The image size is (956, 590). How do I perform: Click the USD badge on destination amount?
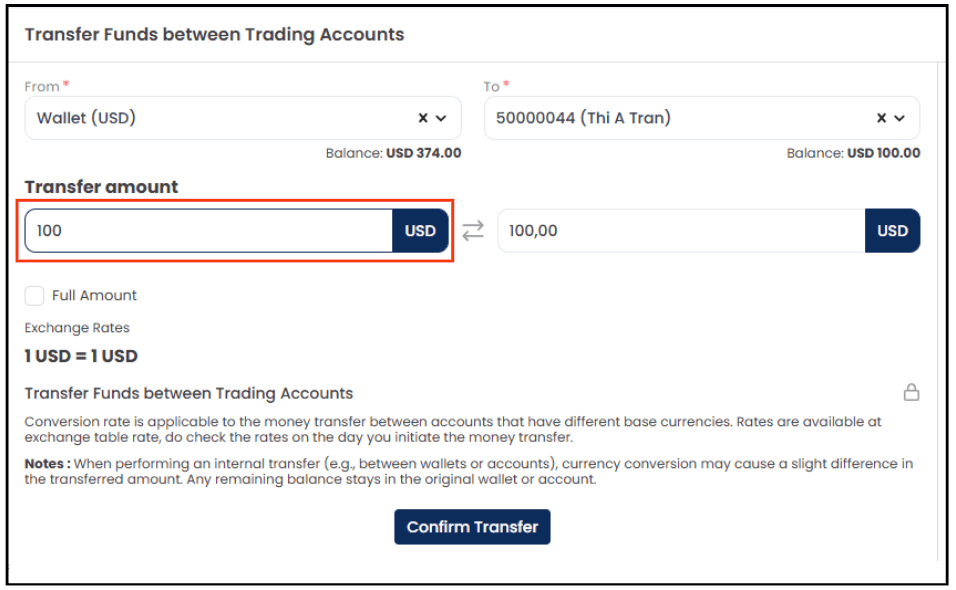point(892,230)
